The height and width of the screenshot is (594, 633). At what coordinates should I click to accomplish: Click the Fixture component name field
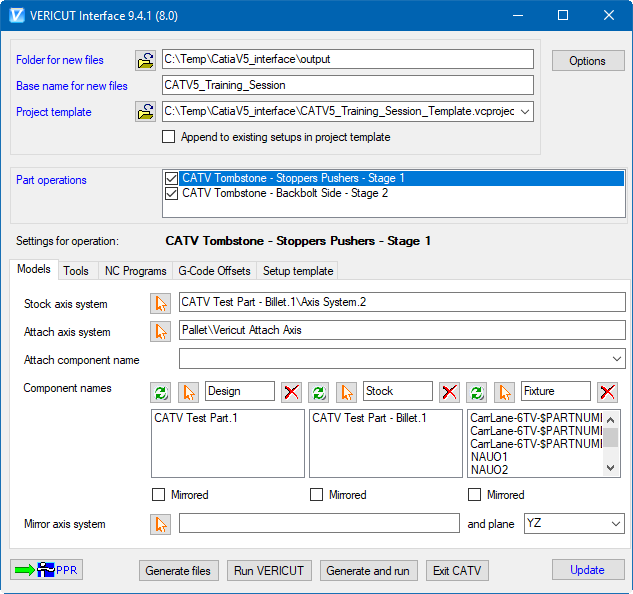pos(556,391)
